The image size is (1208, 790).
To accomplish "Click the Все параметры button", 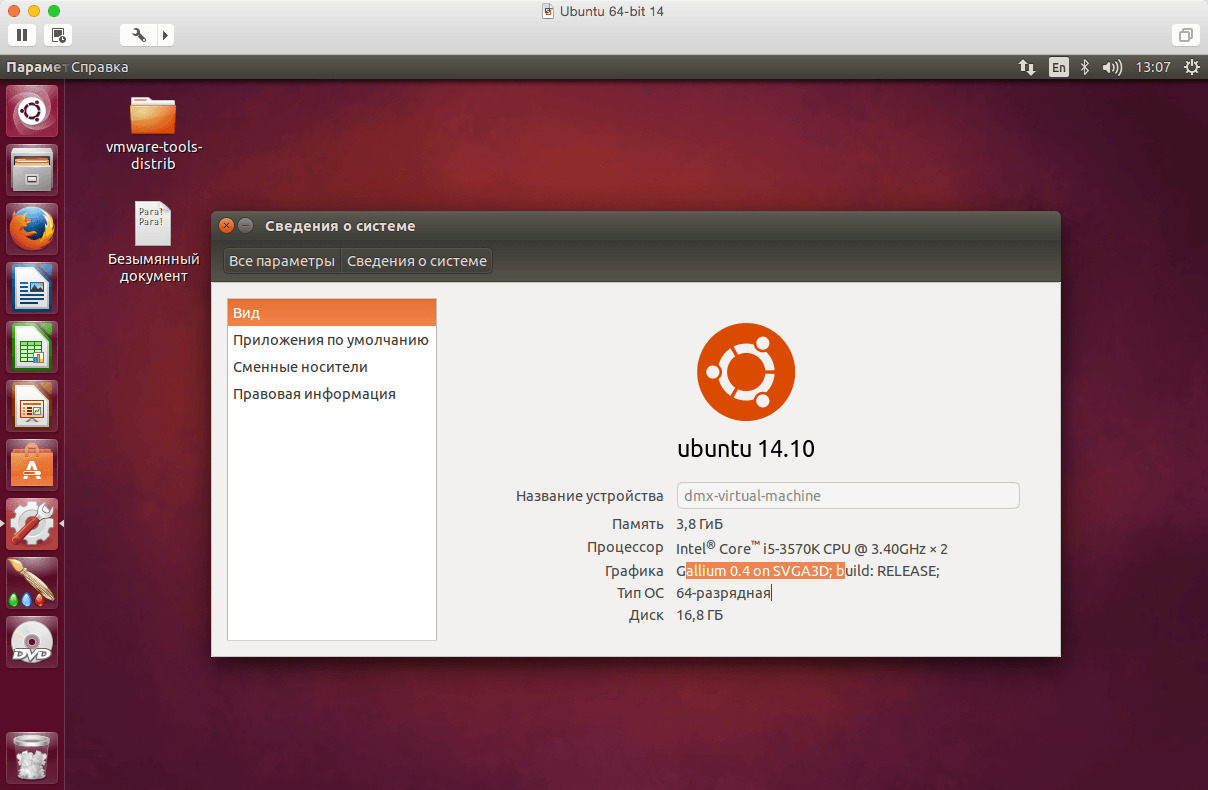I will click(x=282, y=261).
